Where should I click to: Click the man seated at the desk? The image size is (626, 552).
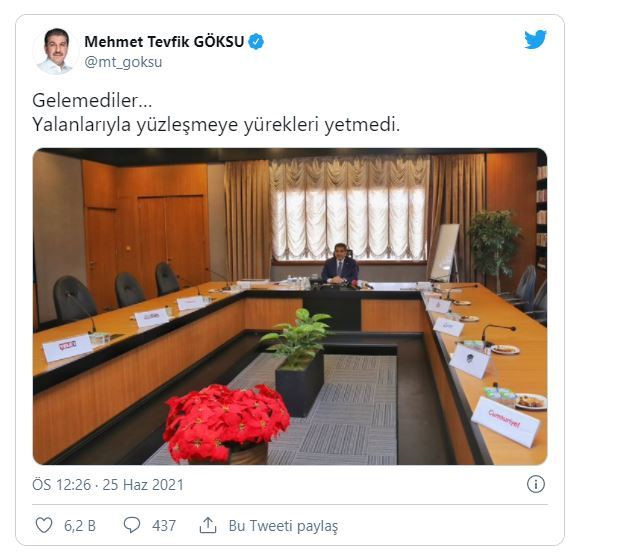coord(339,264)
